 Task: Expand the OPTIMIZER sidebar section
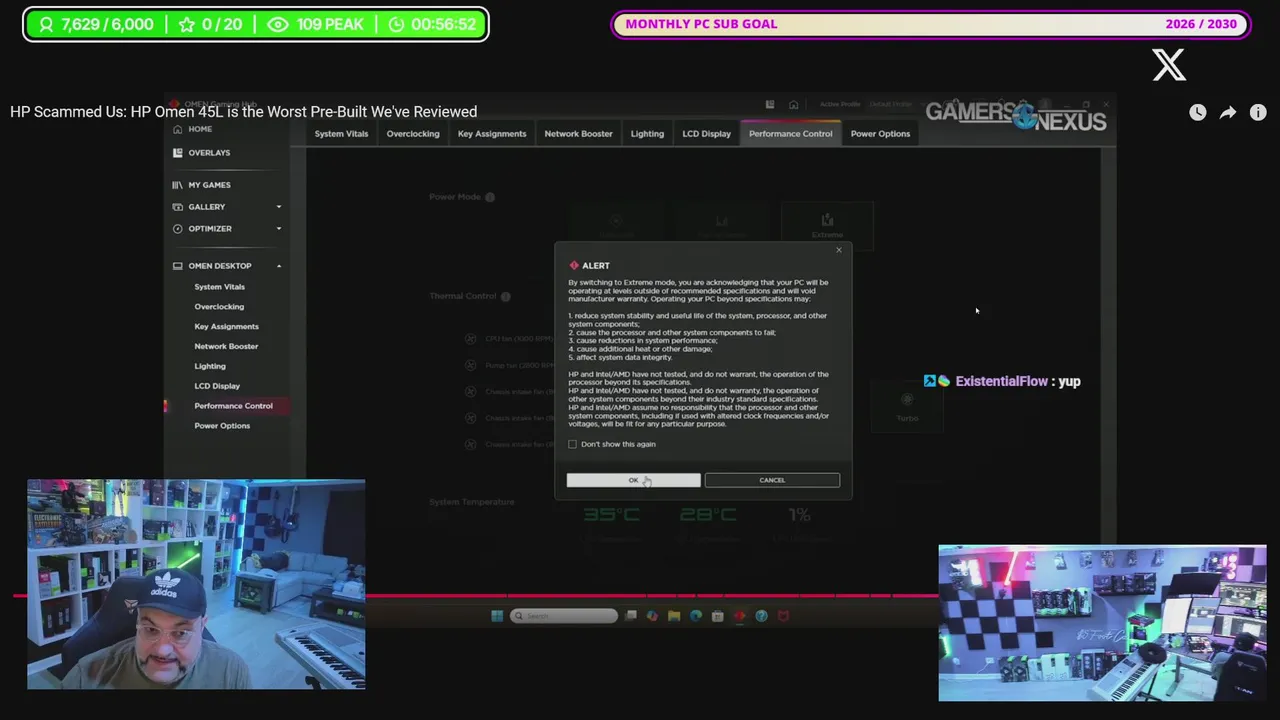point(279,229)
